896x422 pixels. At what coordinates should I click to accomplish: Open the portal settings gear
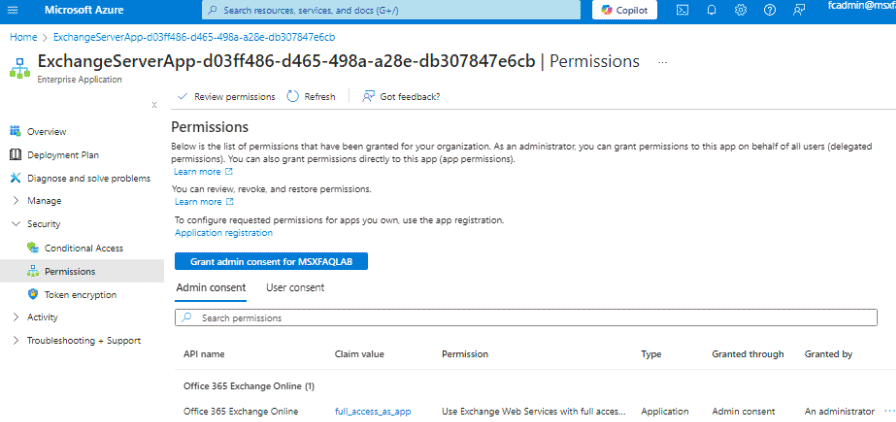(x=741, y=10)
